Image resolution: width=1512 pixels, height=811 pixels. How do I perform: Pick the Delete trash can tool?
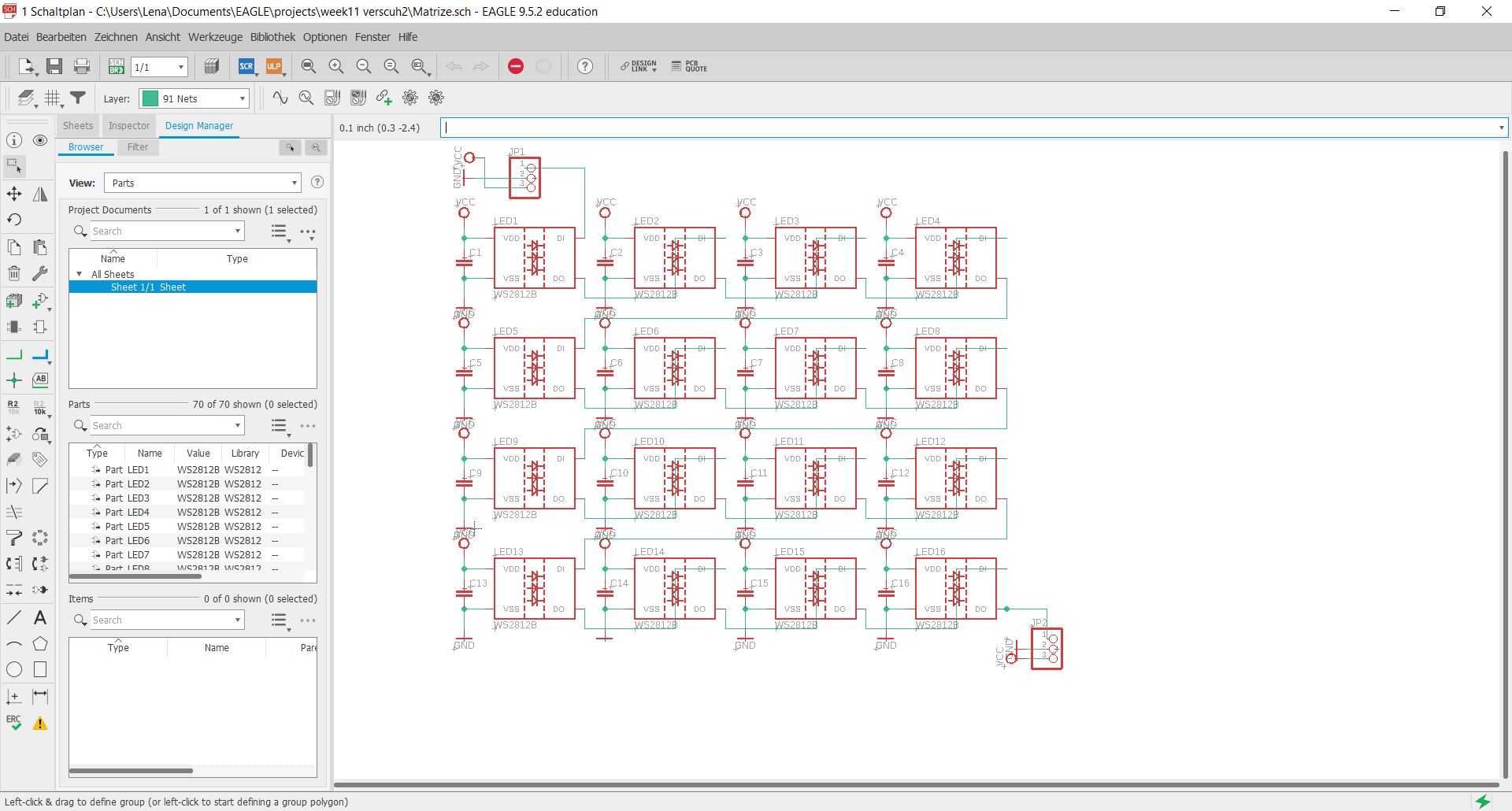coord(14,273)
